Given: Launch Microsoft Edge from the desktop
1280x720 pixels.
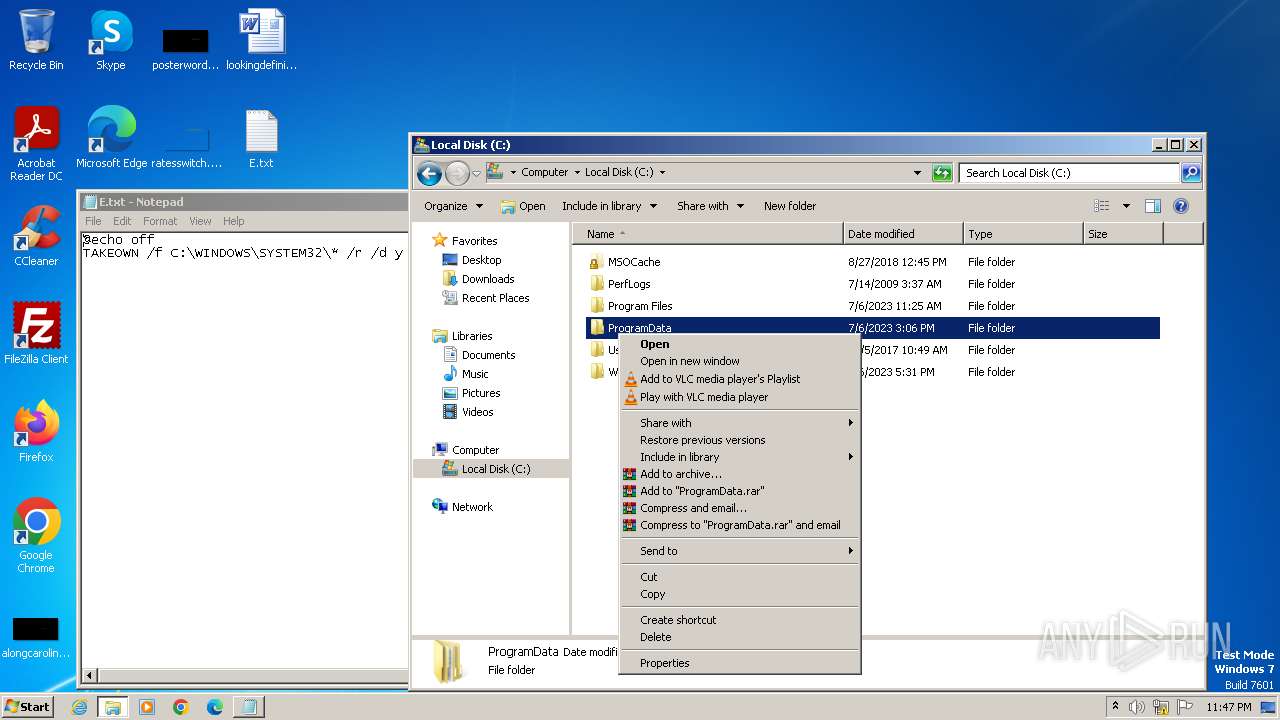Looking at the screenshot, I should [x=111, y=137].
